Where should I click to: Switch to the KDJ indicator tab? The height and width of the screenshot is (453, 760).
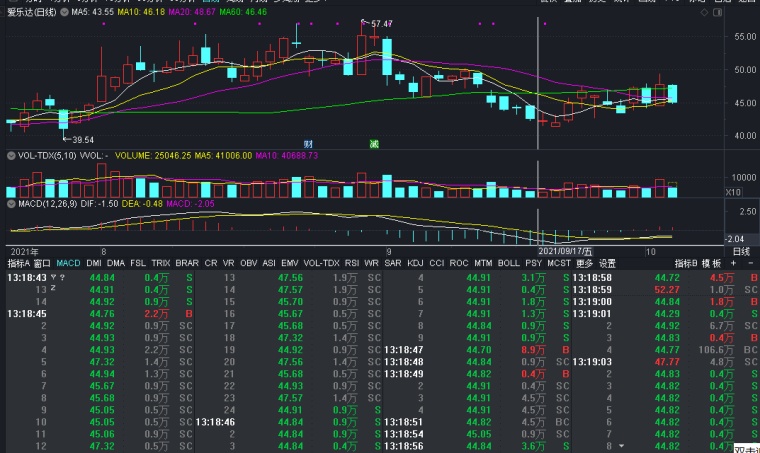(x=415, y=263)
